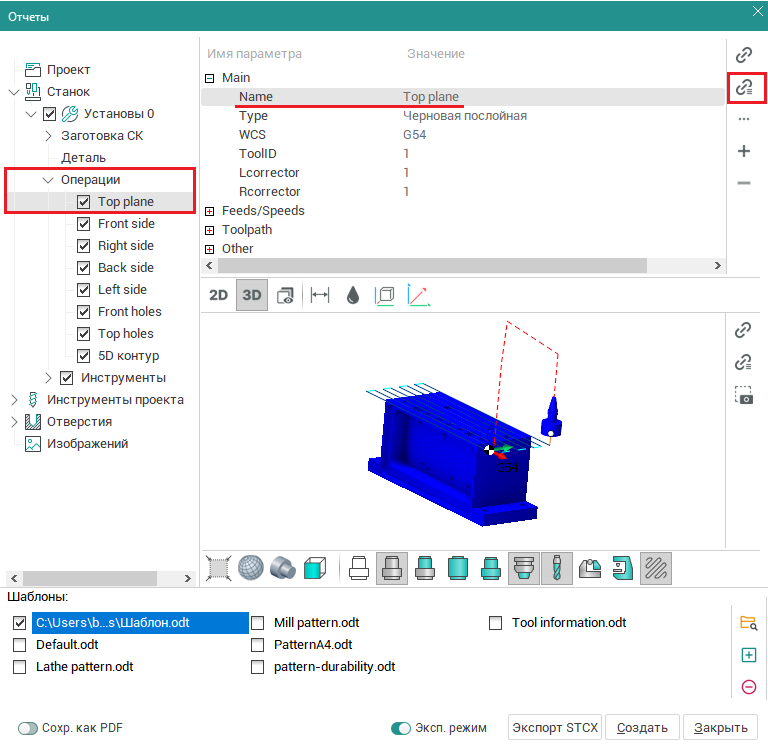Toggle the milling tool visibility icon
Viewport: 768px width, 753px height.
(556, 568)
